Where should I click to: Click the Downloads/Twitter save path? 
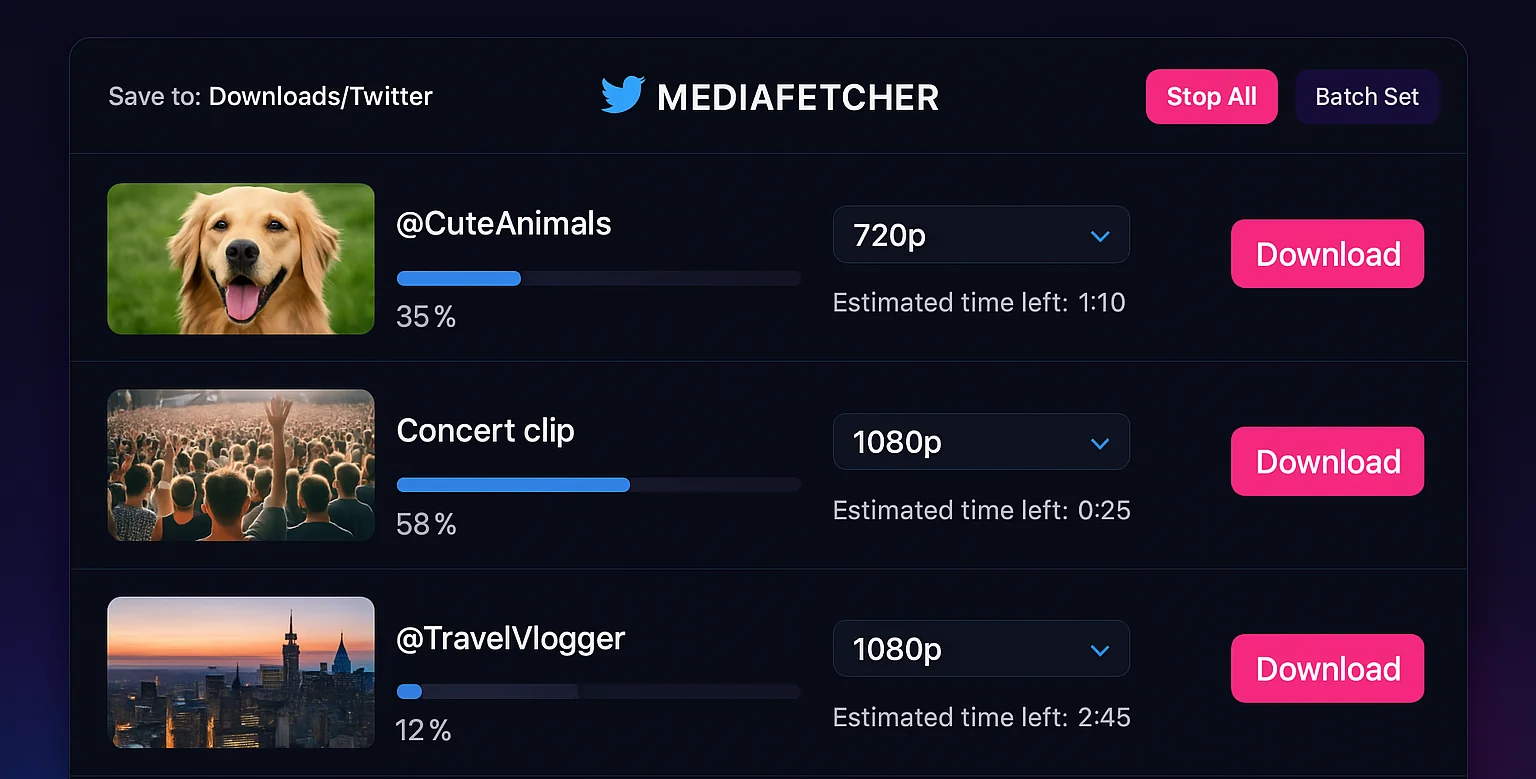(320, 97)
